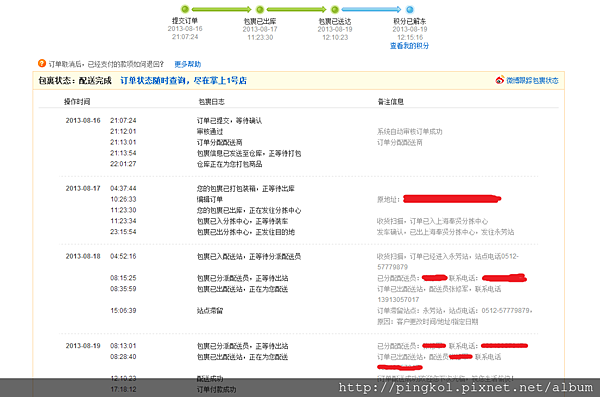
Task: Click the 操作时间 column header
Action: pyautogui.click(x=77, y=101)
